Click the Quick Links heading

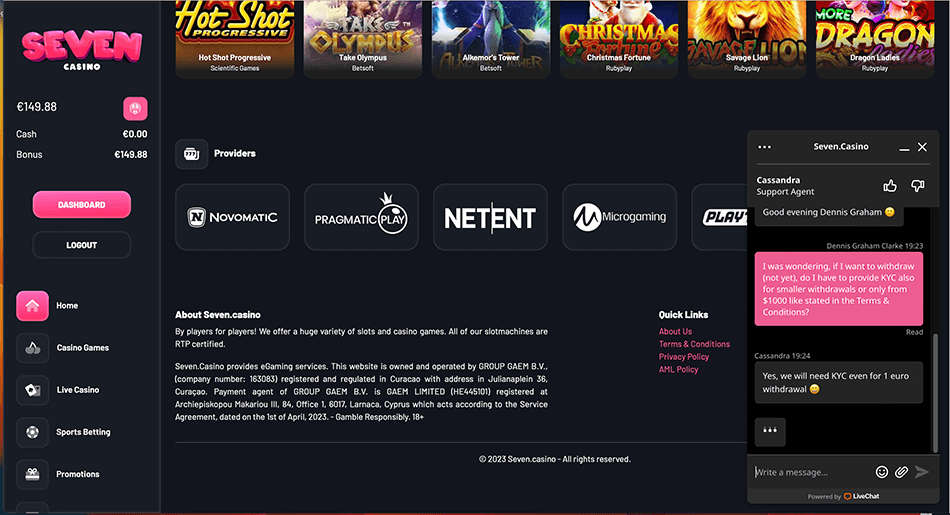(x=683, y=314)
